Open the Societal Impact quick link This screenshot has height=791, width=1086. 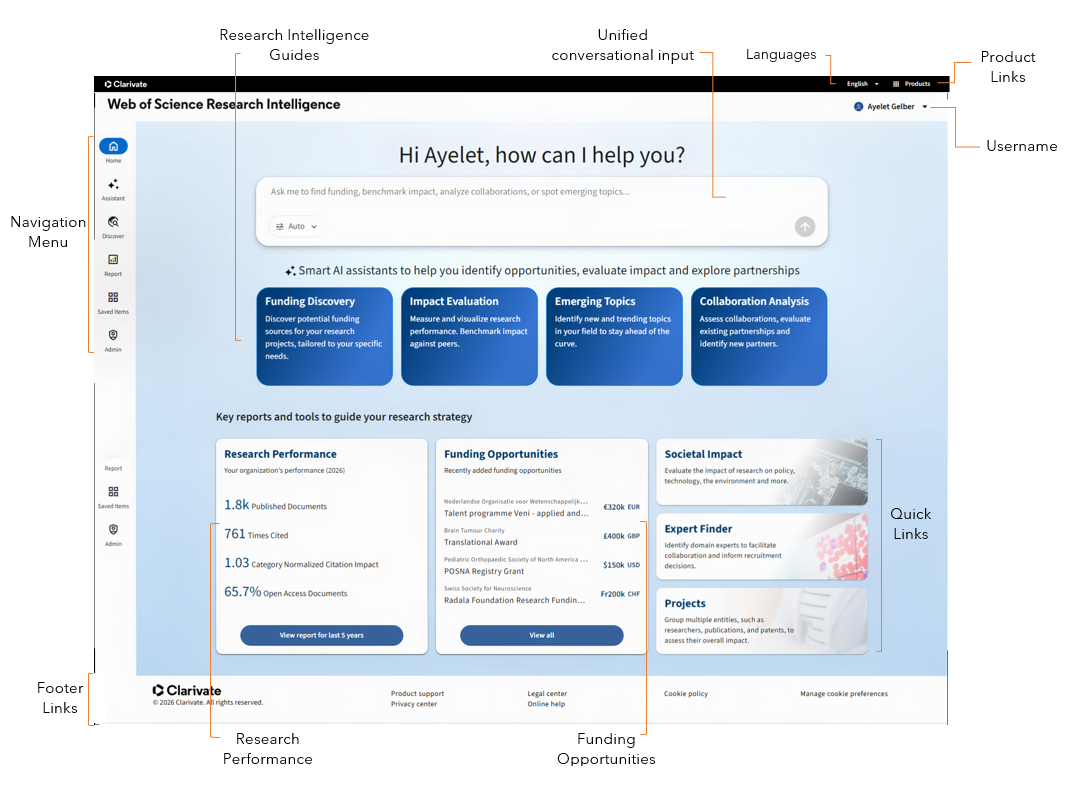(762, 472)
